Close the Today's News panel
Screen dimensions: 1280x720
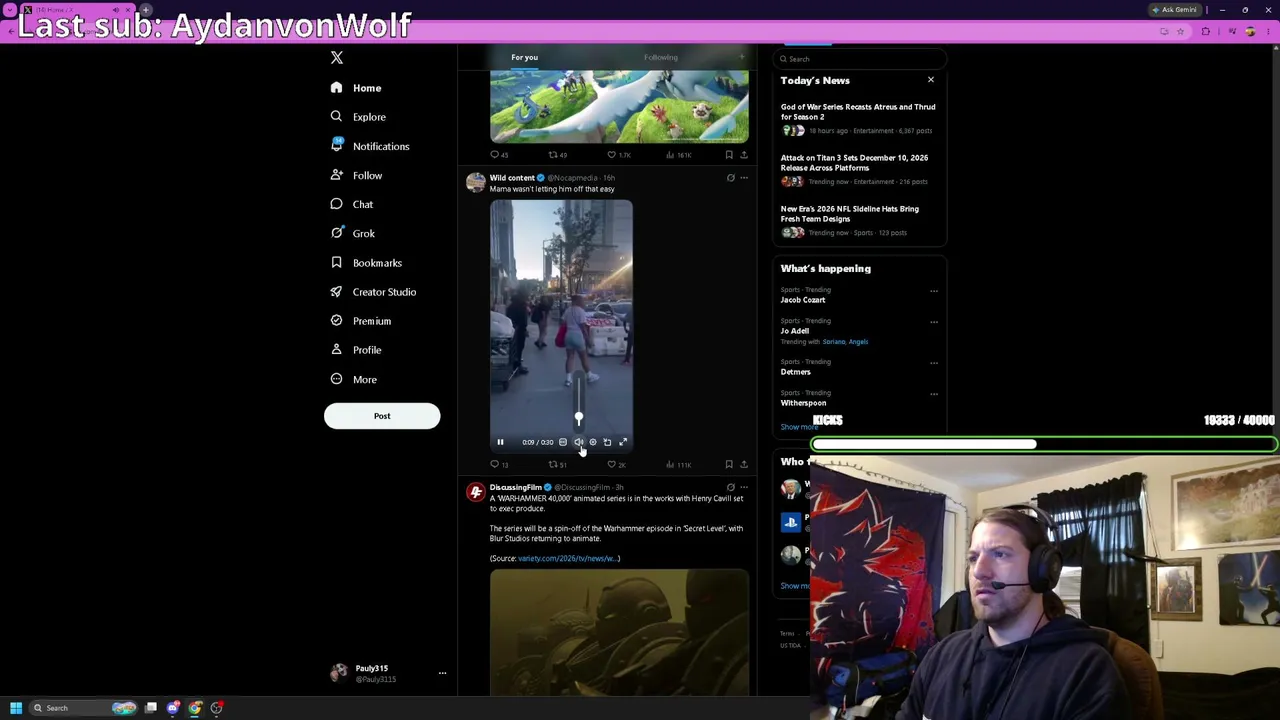click(931, 80)
